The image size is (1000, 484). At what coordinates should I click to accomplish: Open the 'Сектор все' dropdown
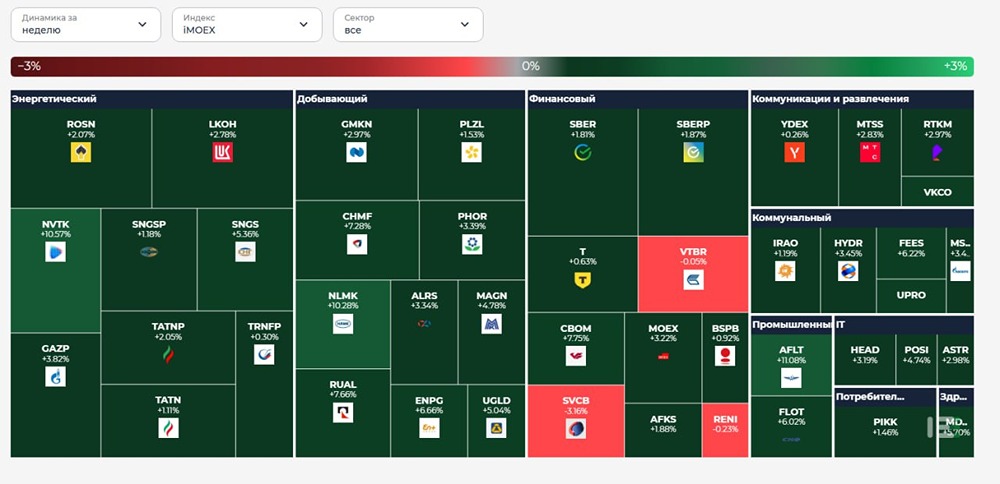point(408,25)
